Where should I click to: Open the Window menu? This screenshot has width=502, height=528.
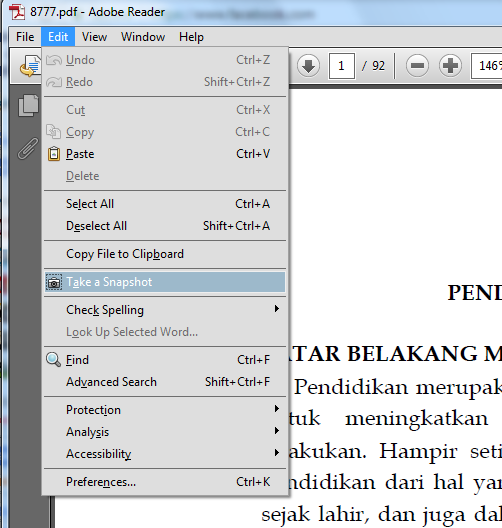click(143, 37)
